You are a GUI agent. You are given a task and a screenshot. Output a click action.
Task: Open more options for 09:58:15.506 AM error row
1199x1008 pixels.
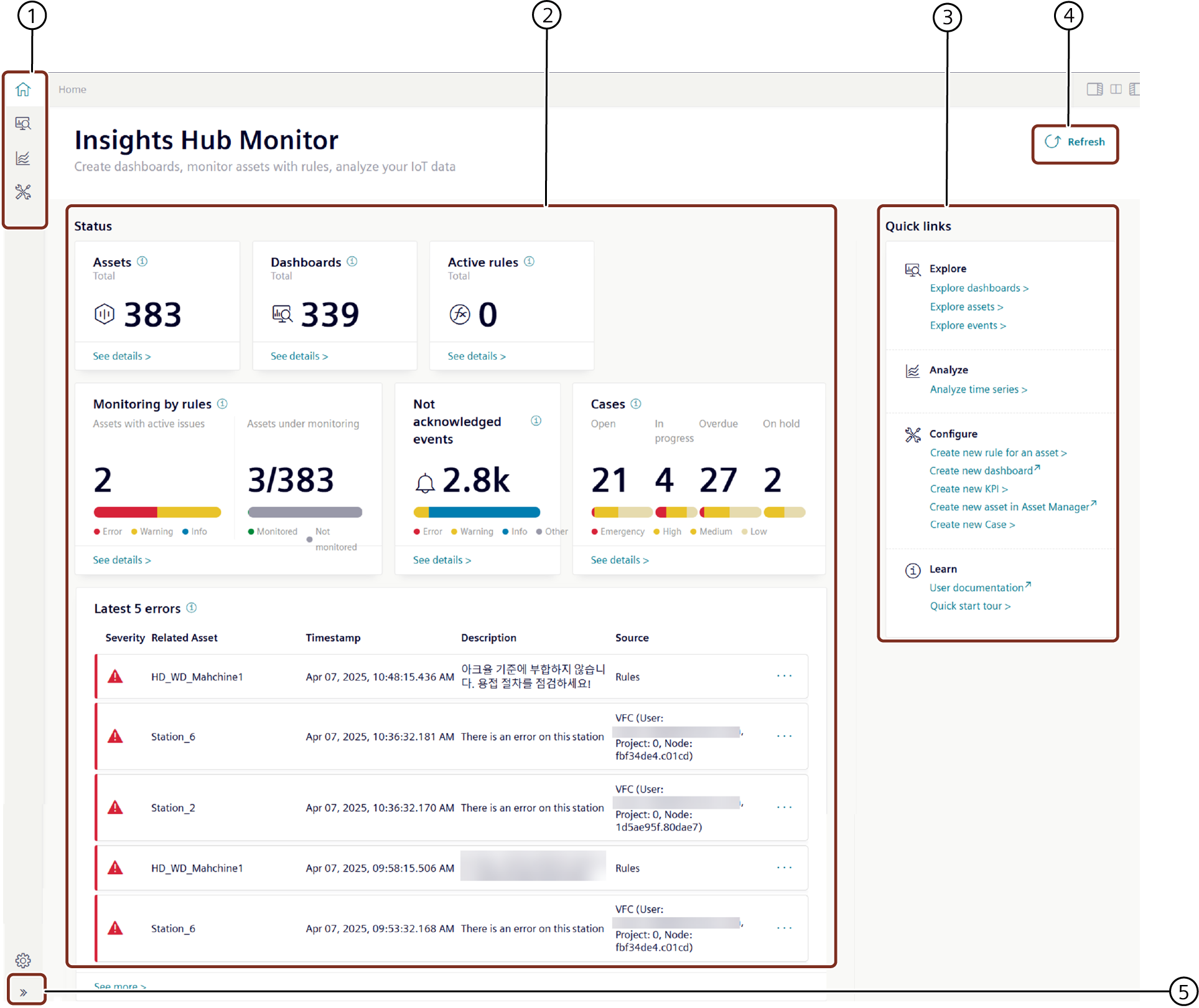click(785, 868)
